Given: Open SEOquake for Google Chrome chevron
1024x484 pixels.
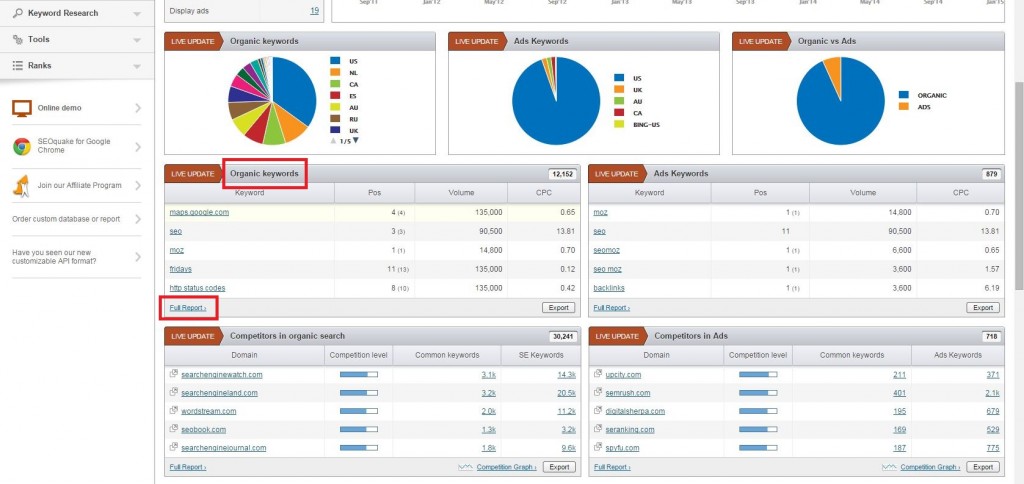Looking at the screenshot, I should (138, 146).
